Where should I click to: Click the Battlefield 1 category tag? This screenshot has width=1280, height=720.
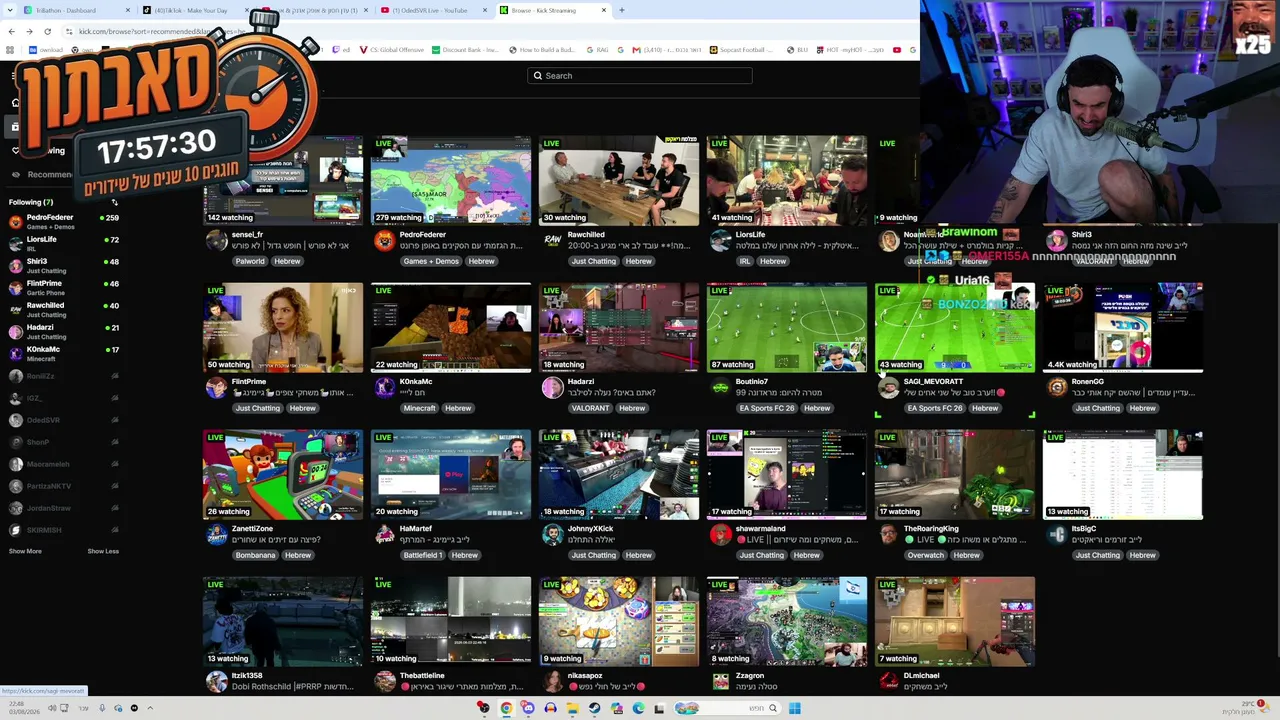click(x=423, y=555)
